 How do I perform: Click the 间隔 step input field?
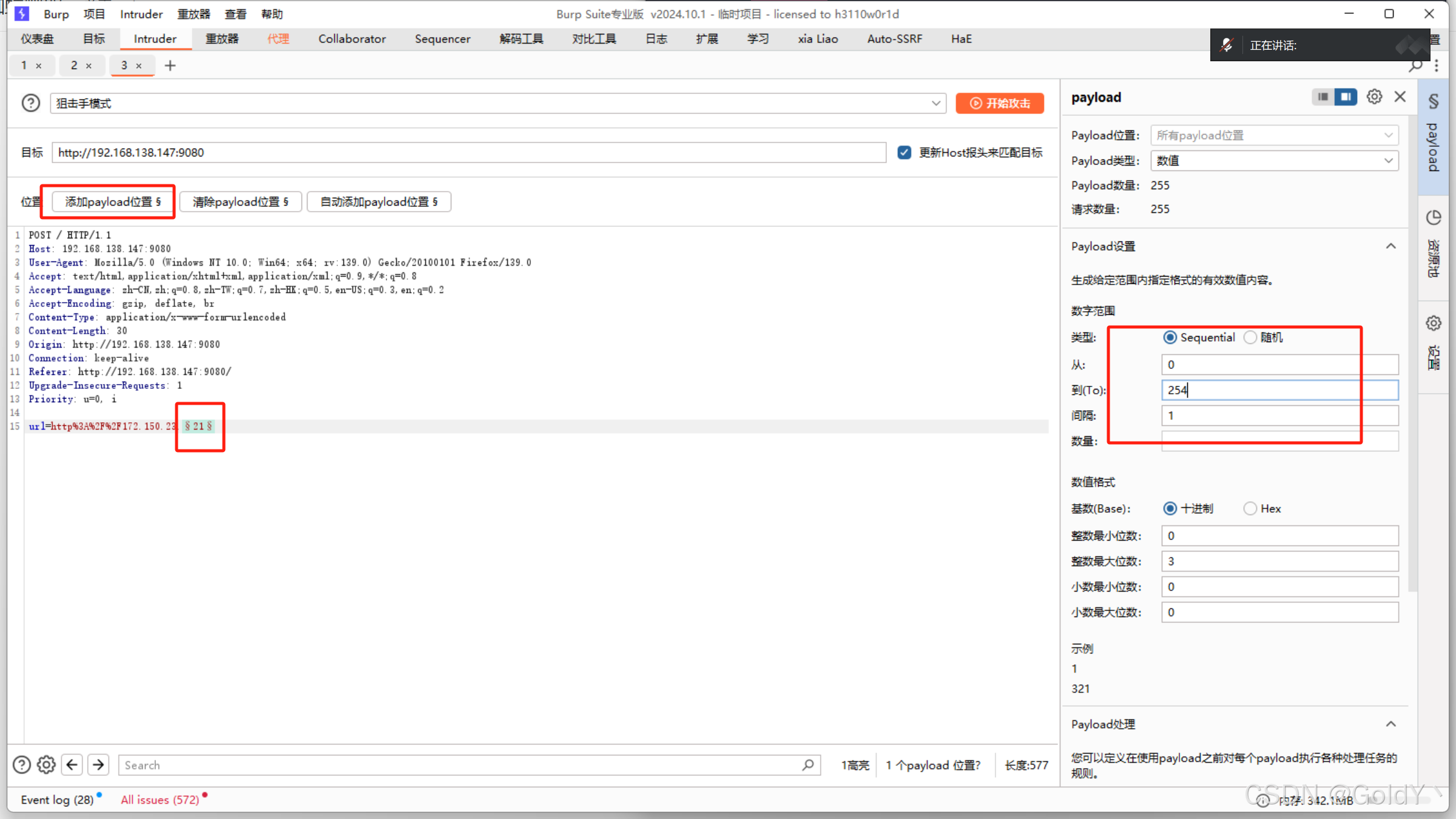click(1279, 416)
